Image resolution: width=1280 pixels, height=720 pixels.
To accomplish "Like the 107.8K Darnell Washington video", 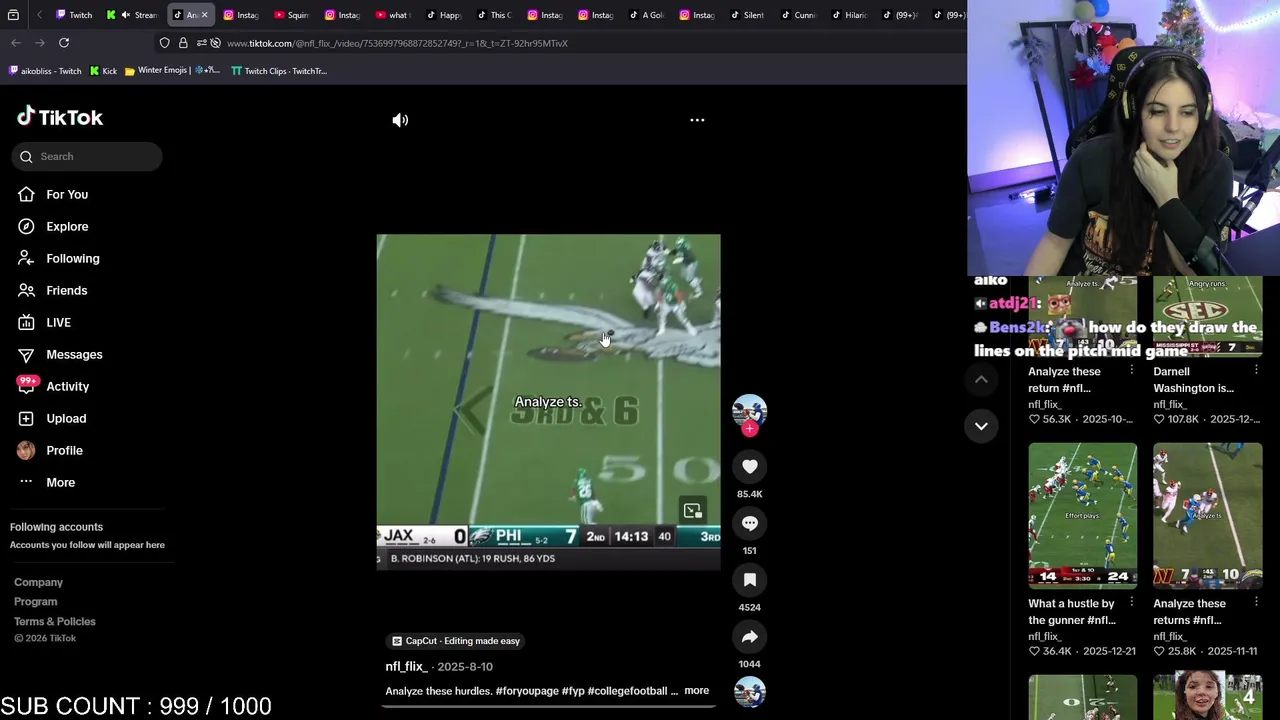I will (1161, 419).
